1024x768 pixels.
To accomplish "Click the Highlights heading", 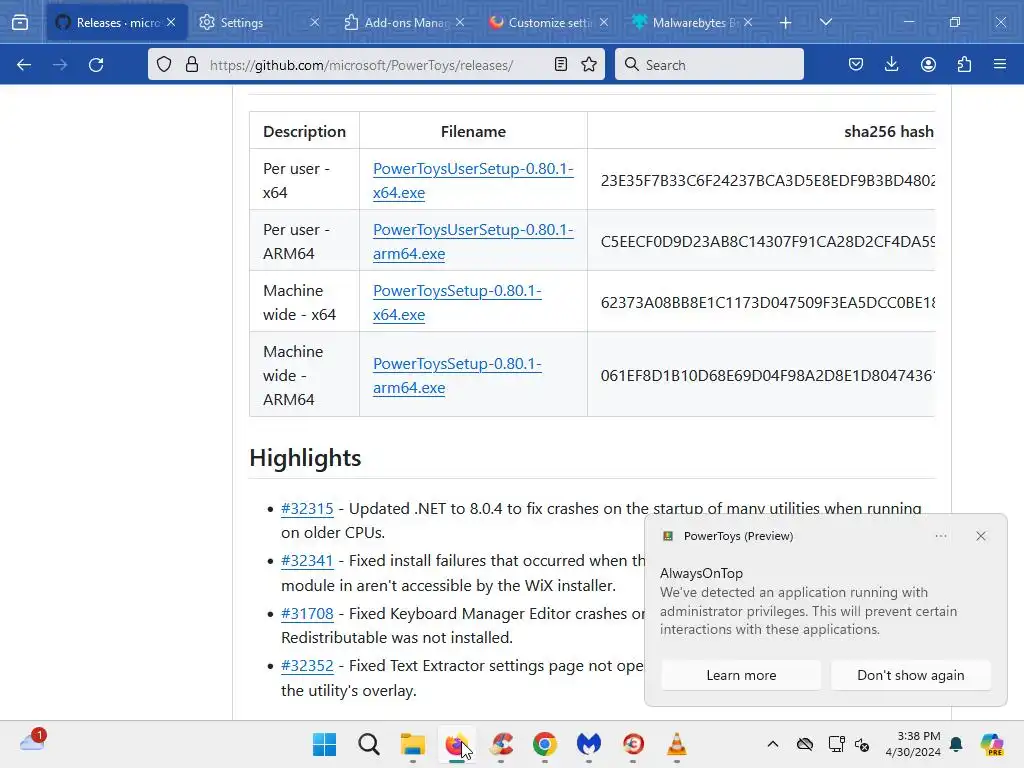I will [305, 458].
